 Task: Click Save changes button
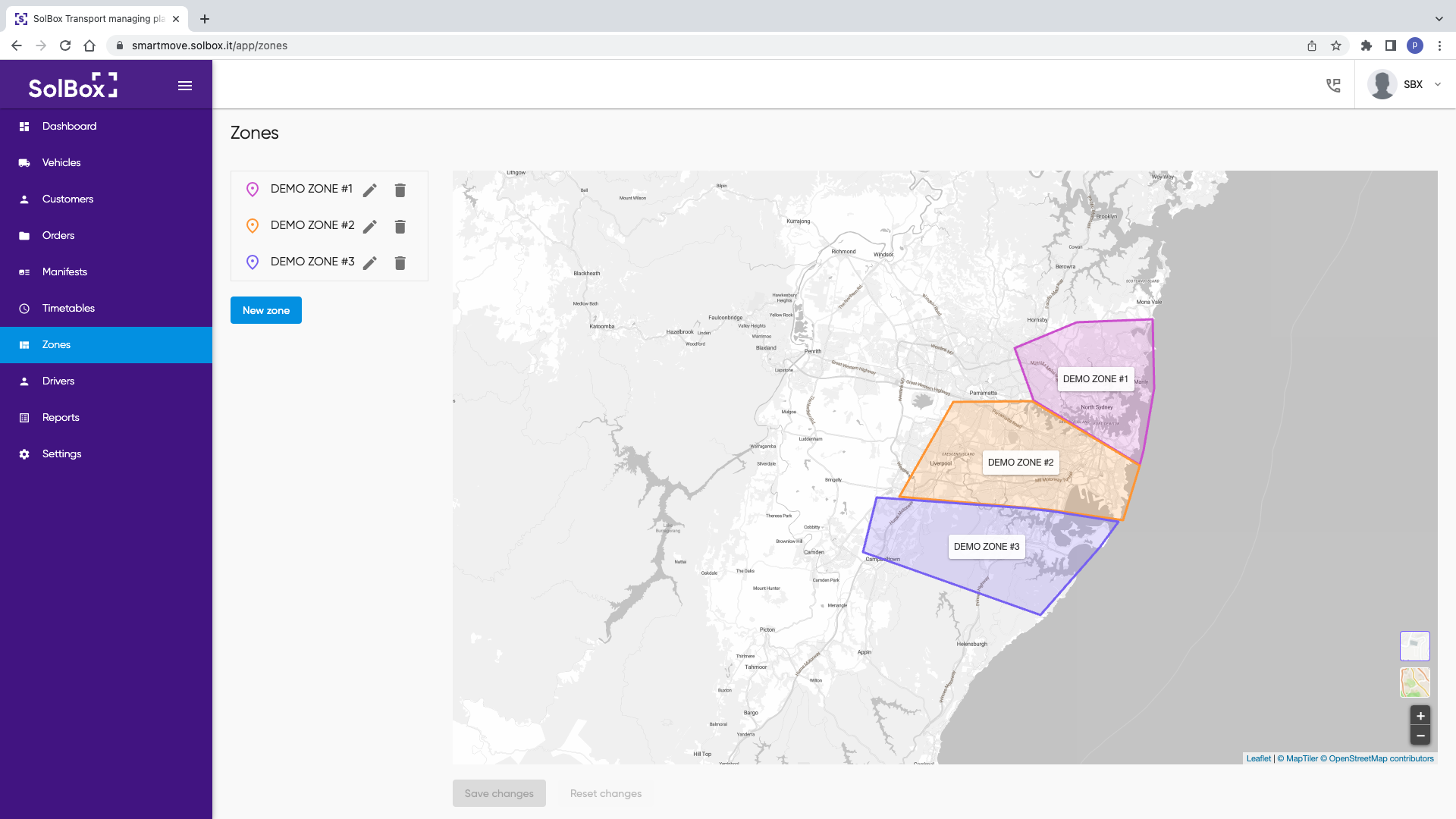(x=499, y=793)
